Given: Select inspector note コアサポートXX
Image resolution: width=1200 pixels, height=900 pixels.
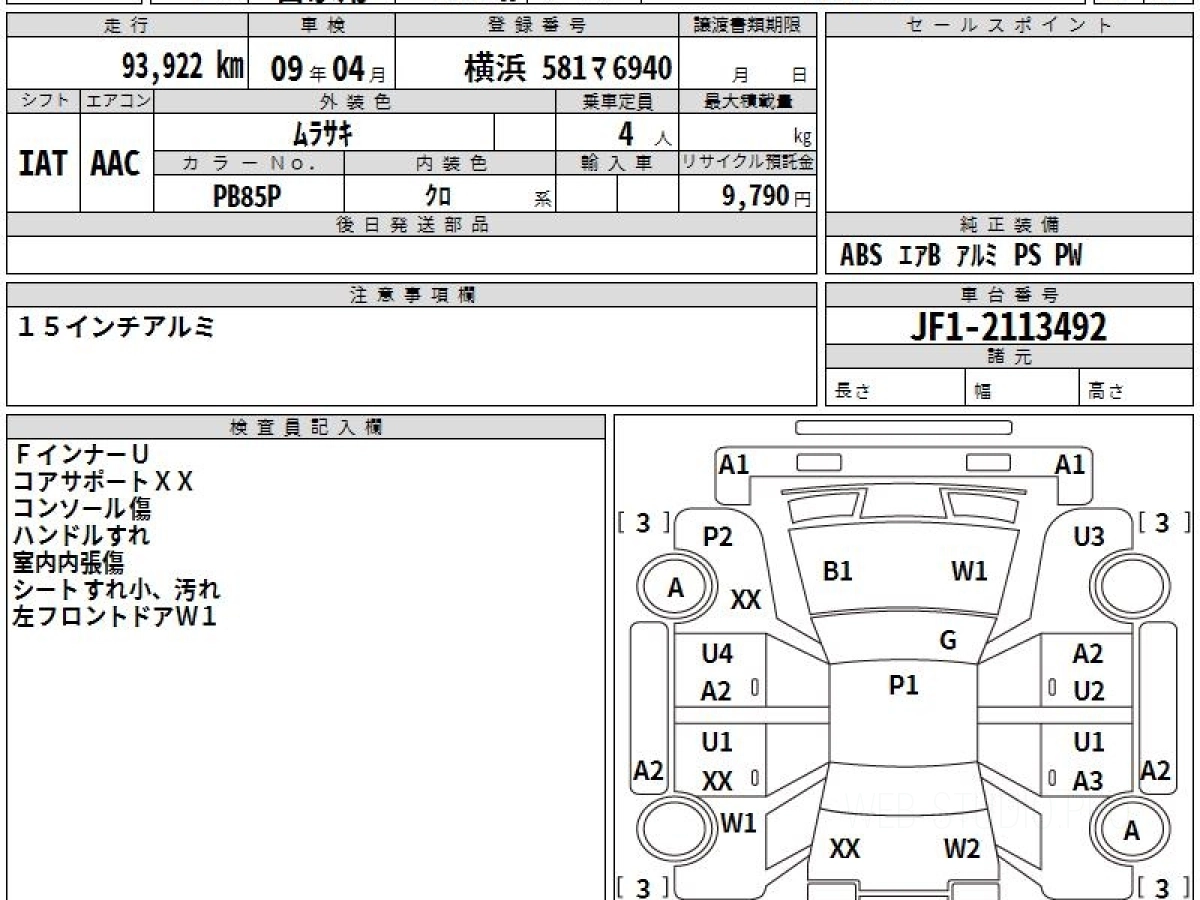Looking at the screenshot, I should pyautogui.click(x=103, y=482).
